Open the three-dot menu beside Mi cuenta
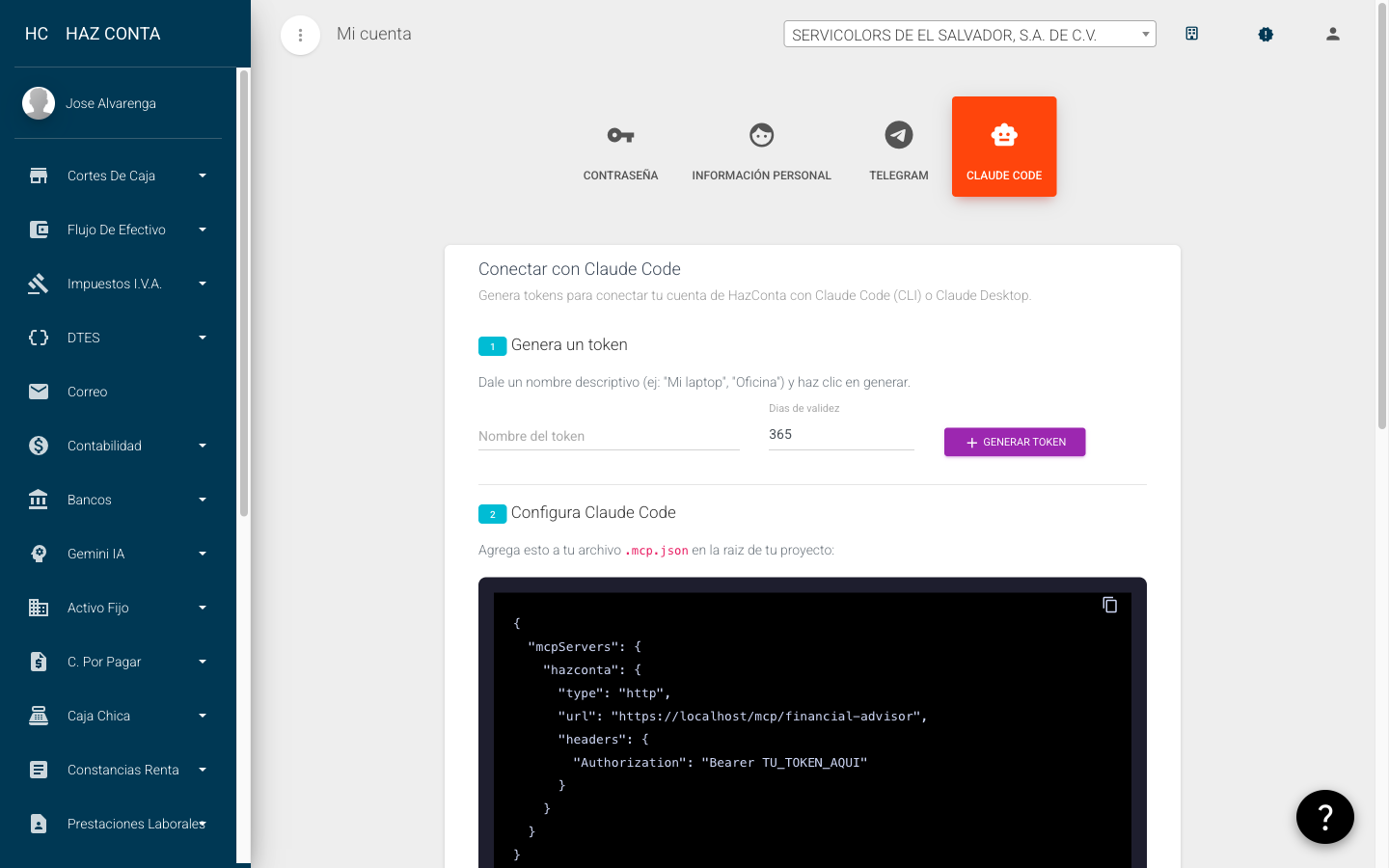The height and width of the screenshot is (868, 1389). tap(300, 36)
